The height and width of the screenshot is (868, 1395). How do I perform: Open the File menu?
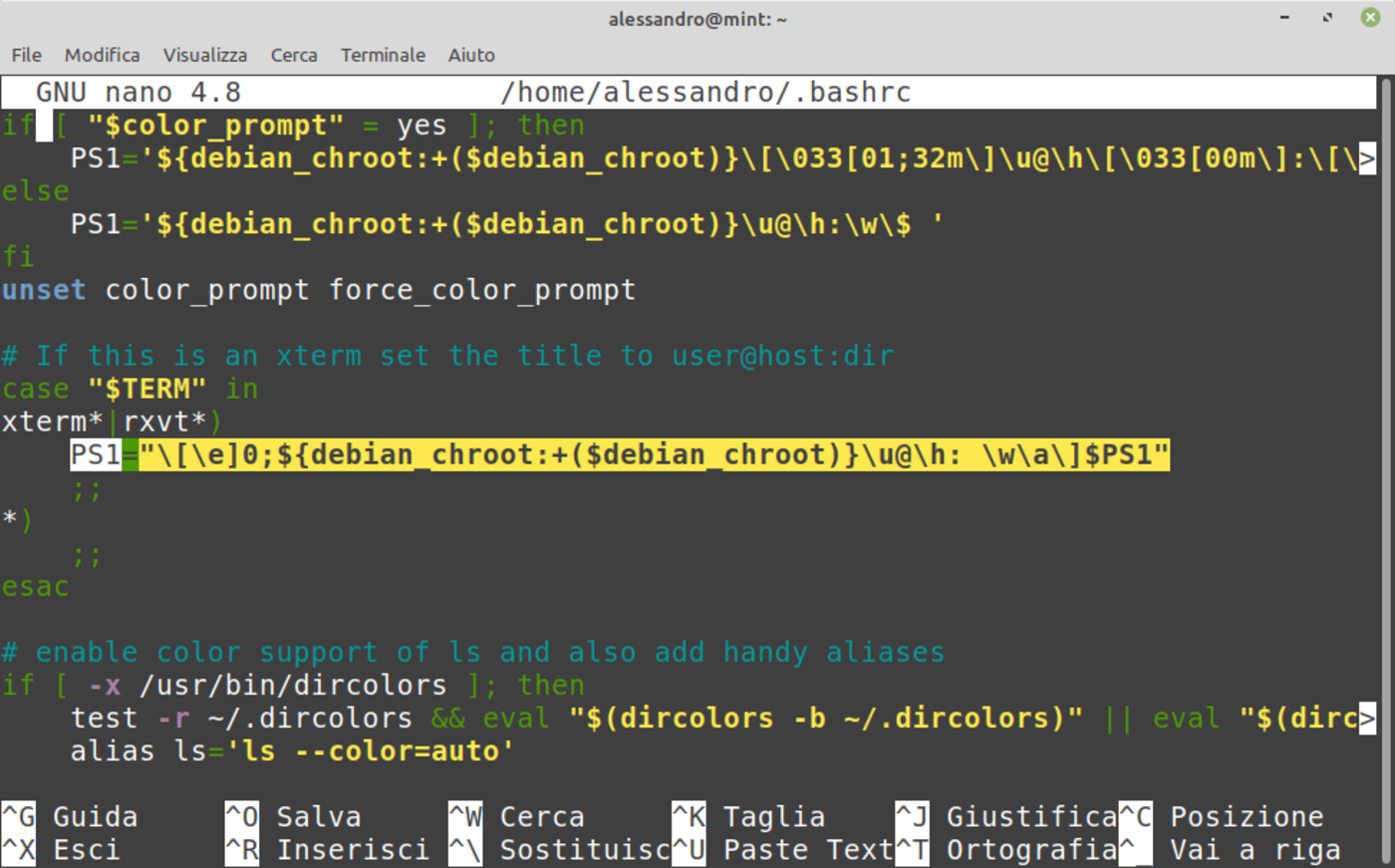[x=26, y=55]
